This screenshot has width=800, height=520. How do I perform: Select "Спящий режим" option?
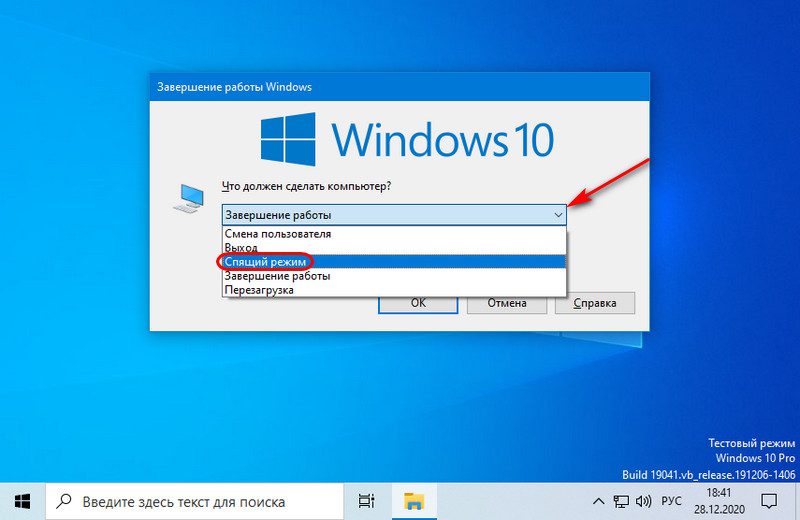(x=394, y=261)
